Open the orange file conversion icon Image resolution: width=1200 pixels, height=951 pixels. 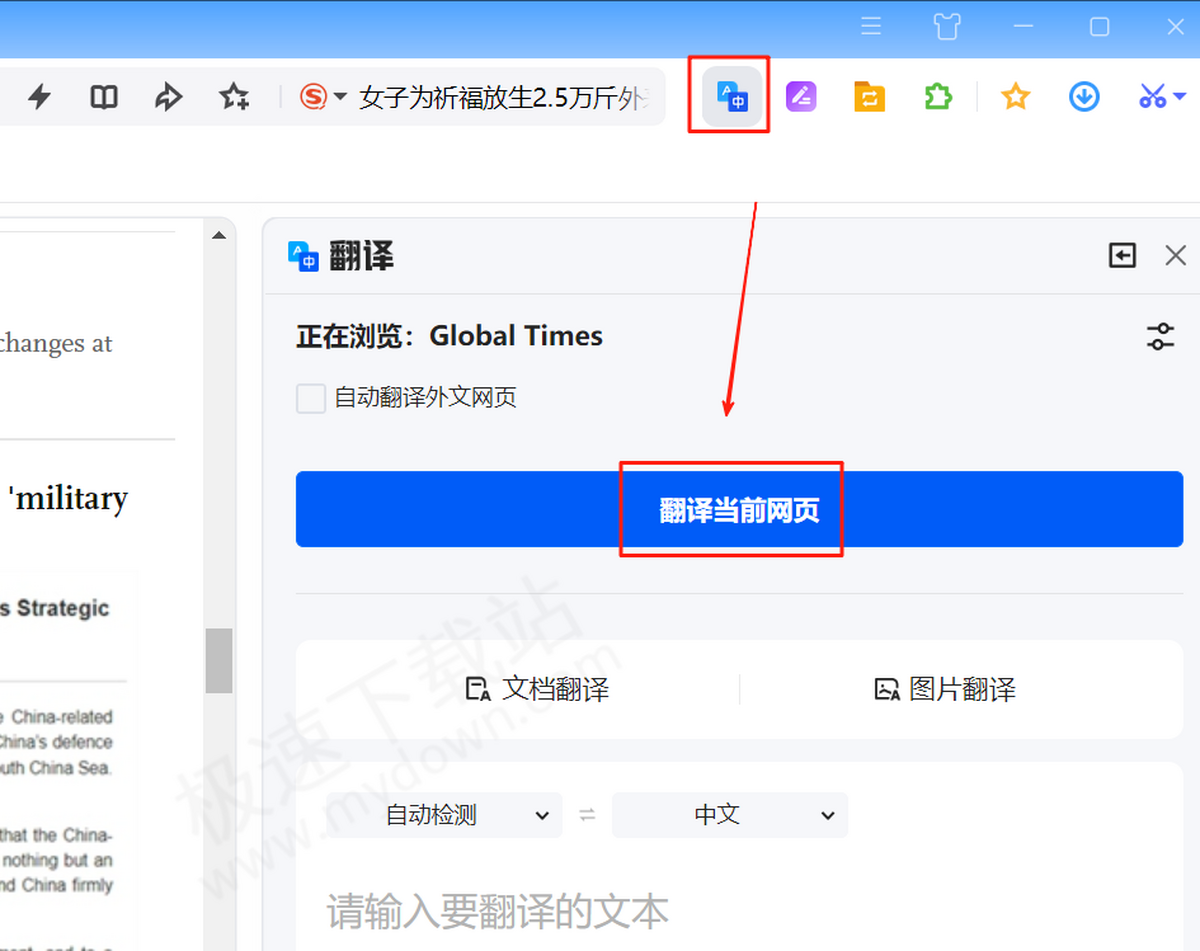869,96
